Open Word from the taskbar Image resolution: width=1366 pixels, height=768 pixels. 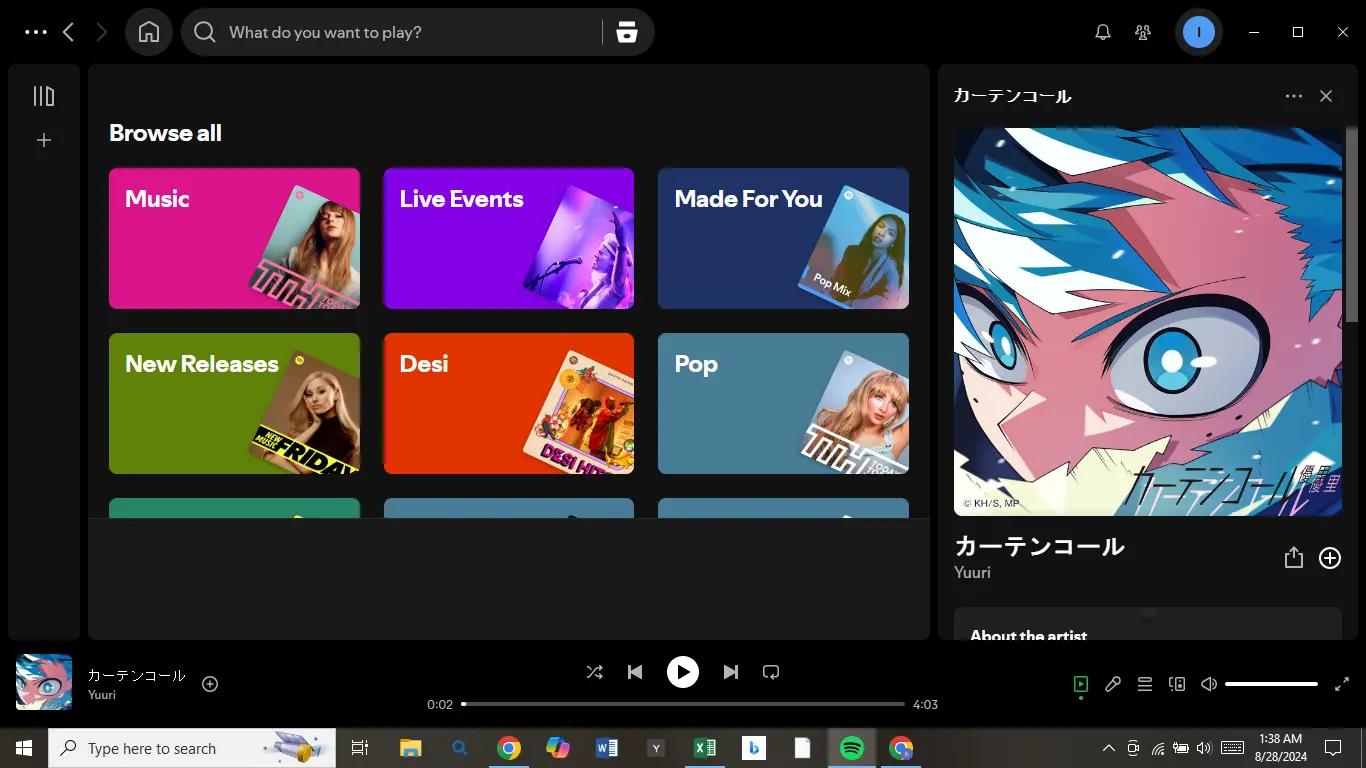click(606, 748)
